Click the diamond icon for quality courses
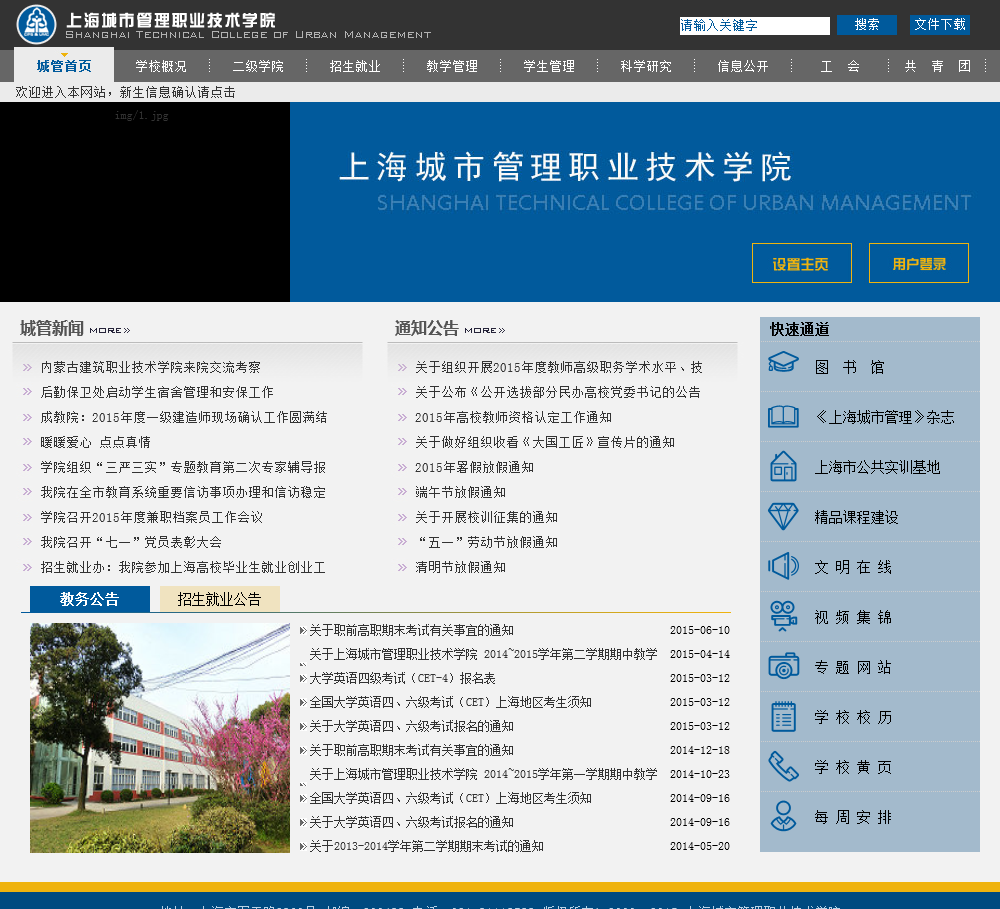Viewport: 1000px width, 909px height. pos(783,516)
